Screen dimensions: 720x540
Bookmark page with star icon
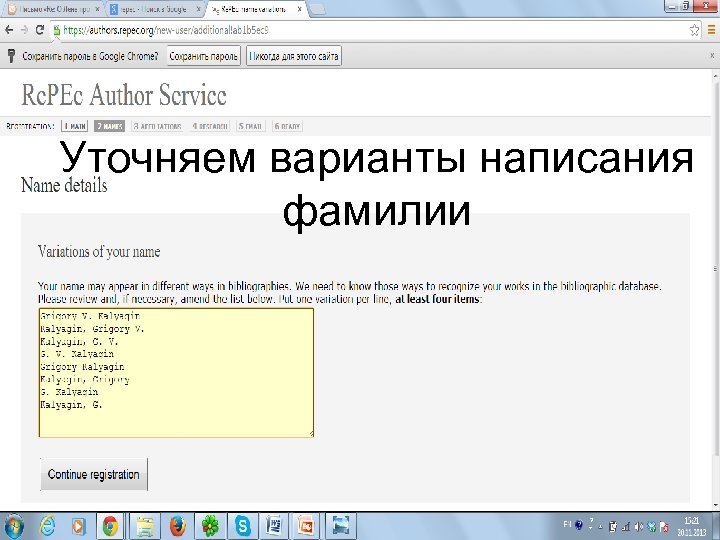[x=694, y=30]
